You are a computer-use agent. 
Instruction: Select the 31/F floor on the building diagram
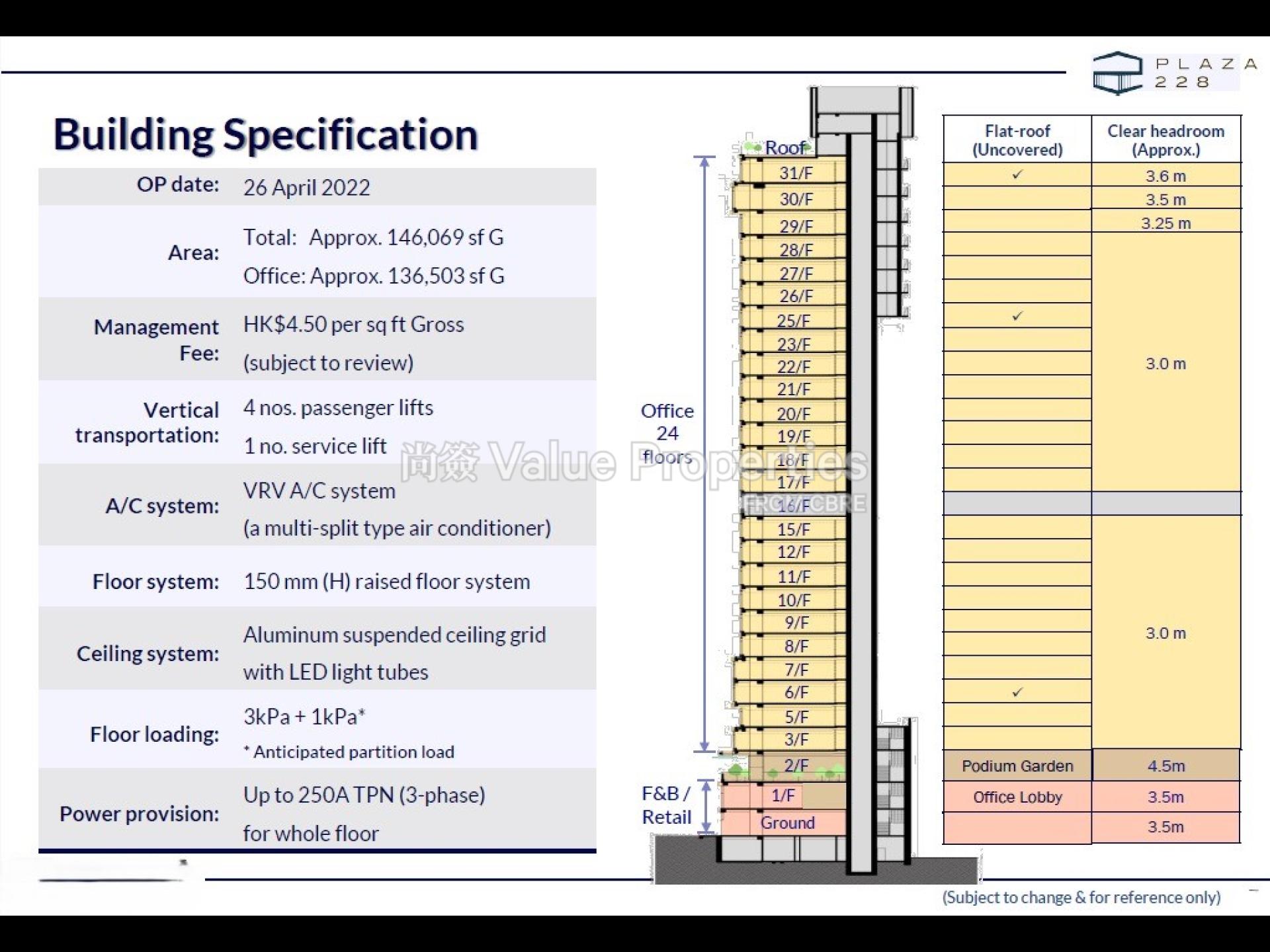(x=796, y=173)
